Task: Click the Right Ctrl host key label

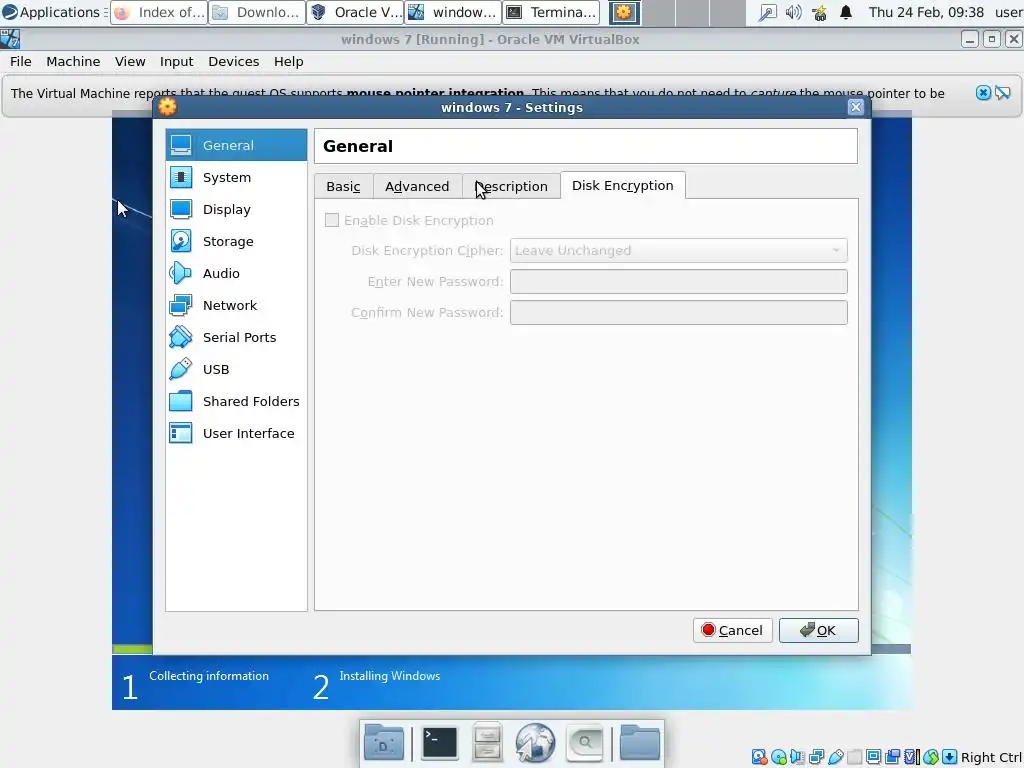Action: pyautogui.click(x=991, y=758)
